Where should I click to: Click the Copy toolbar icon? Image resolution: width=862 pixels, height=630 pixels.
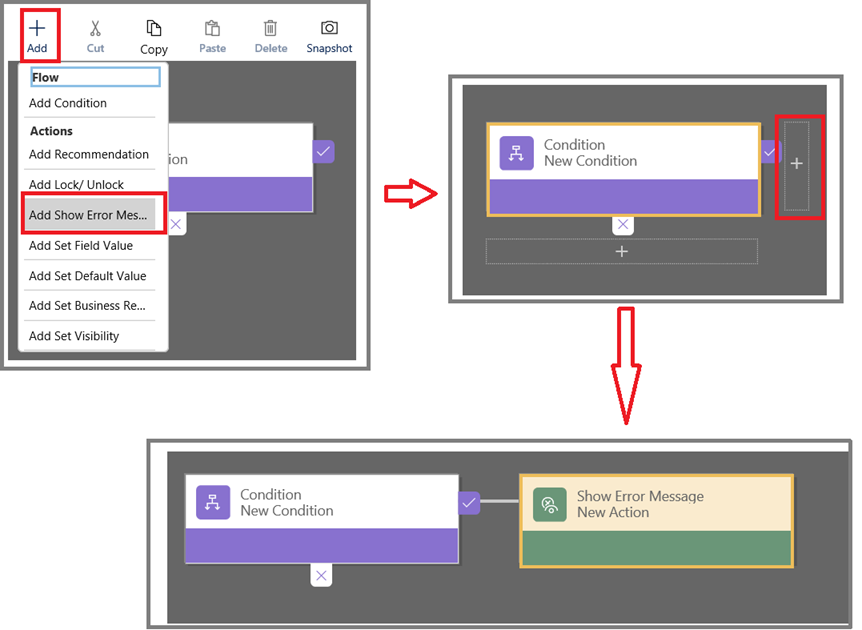[153, 29]
